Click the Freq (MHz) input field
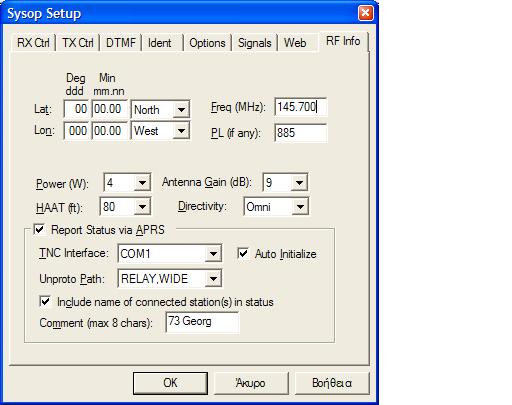The height and width of the screenshot is (405, 512). click(x=300, y=107)
